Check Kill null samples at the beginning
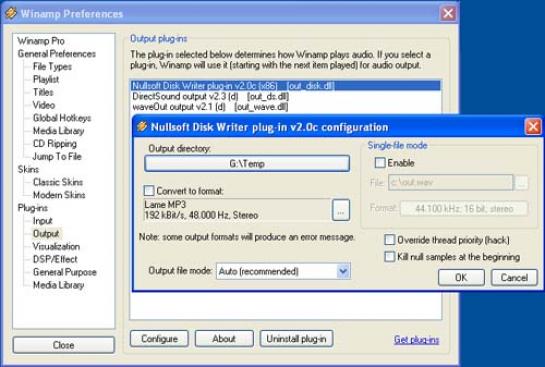 coord(390,257)
